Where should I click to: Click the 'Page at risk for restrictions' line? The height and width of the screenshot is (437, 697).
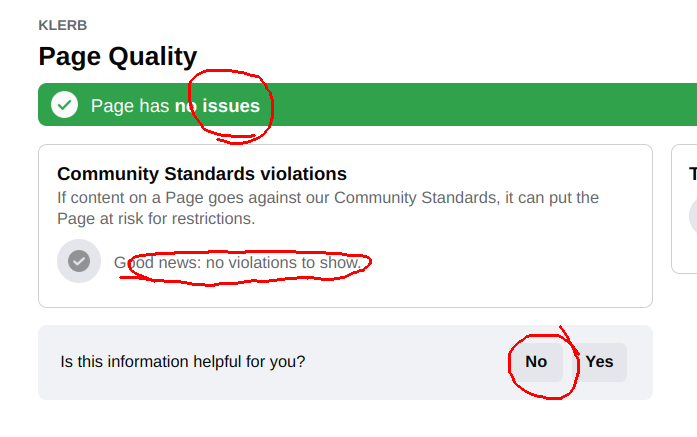[156, 219]
